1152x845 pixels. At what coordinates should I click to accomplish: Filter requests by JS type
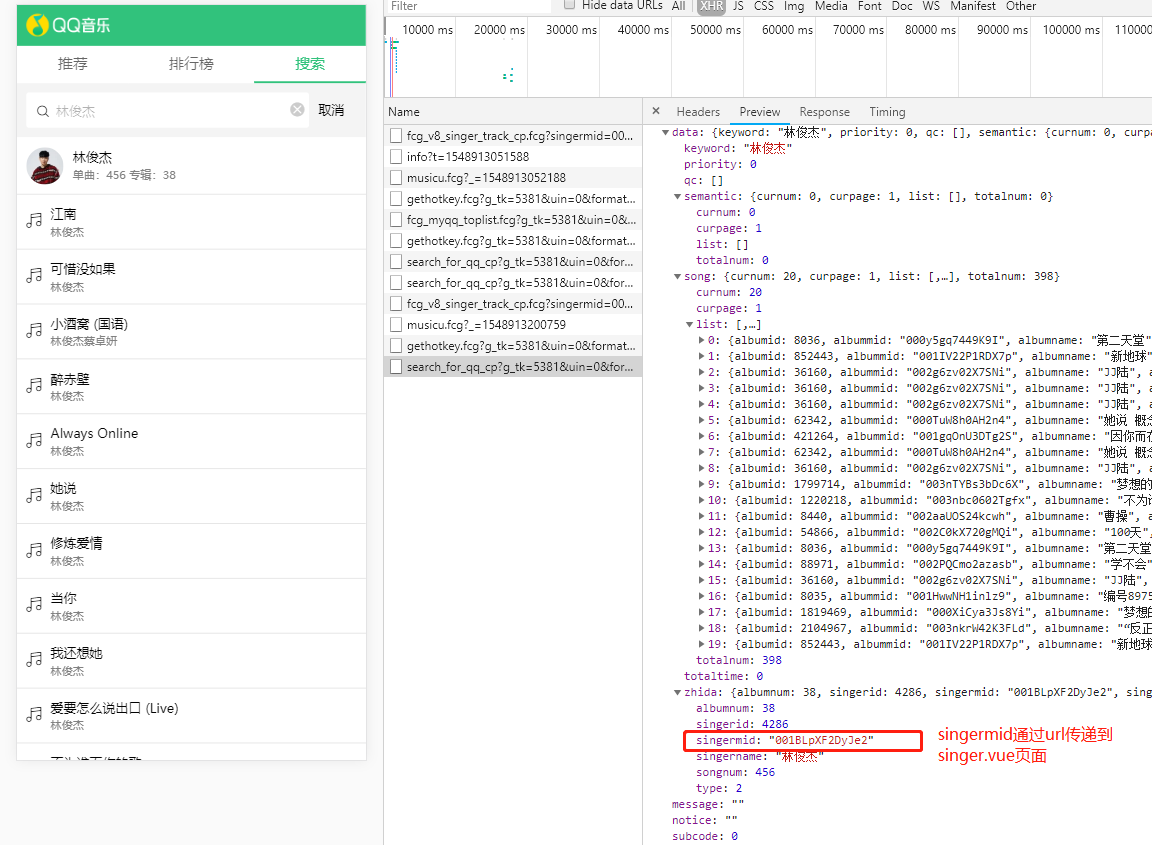click(x=738, y=6)
